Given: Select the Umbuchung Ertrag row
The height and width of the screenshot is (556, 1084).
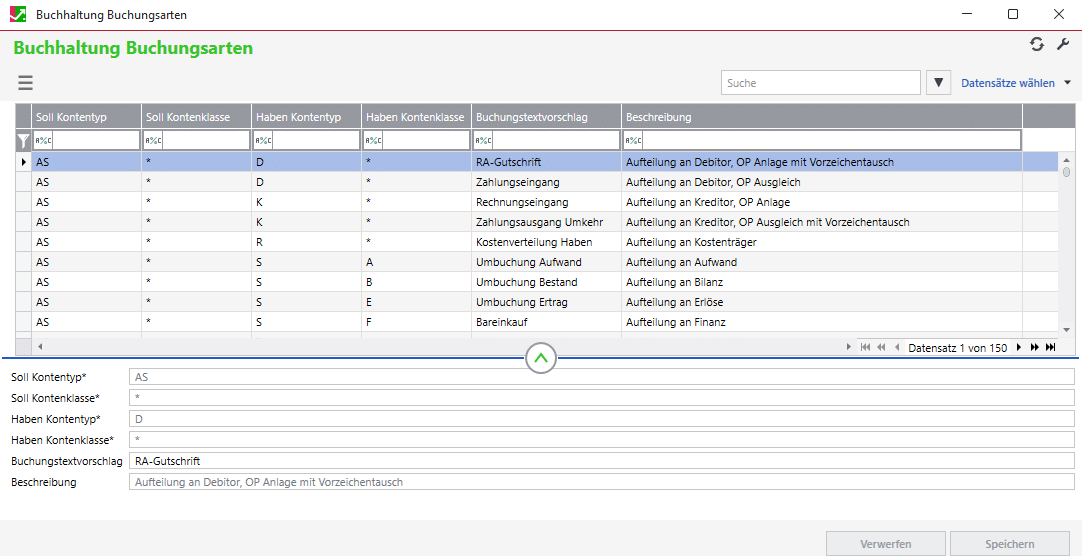Looking at the screenshot, I should tap(536, 302).
